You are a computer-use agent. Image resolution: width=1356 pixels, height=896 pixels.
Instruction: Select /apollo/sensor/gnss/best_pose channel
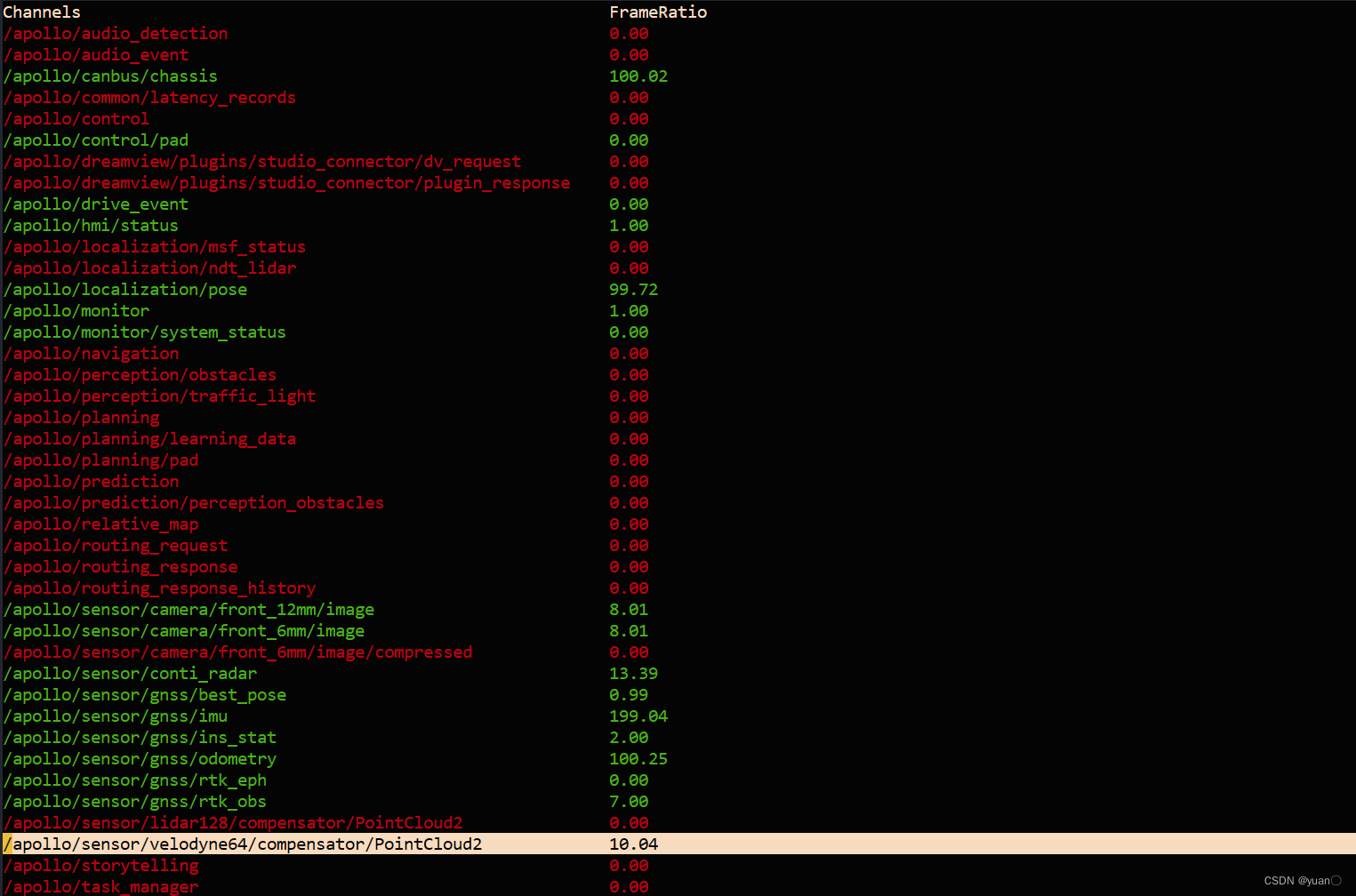tap(145, 695)
